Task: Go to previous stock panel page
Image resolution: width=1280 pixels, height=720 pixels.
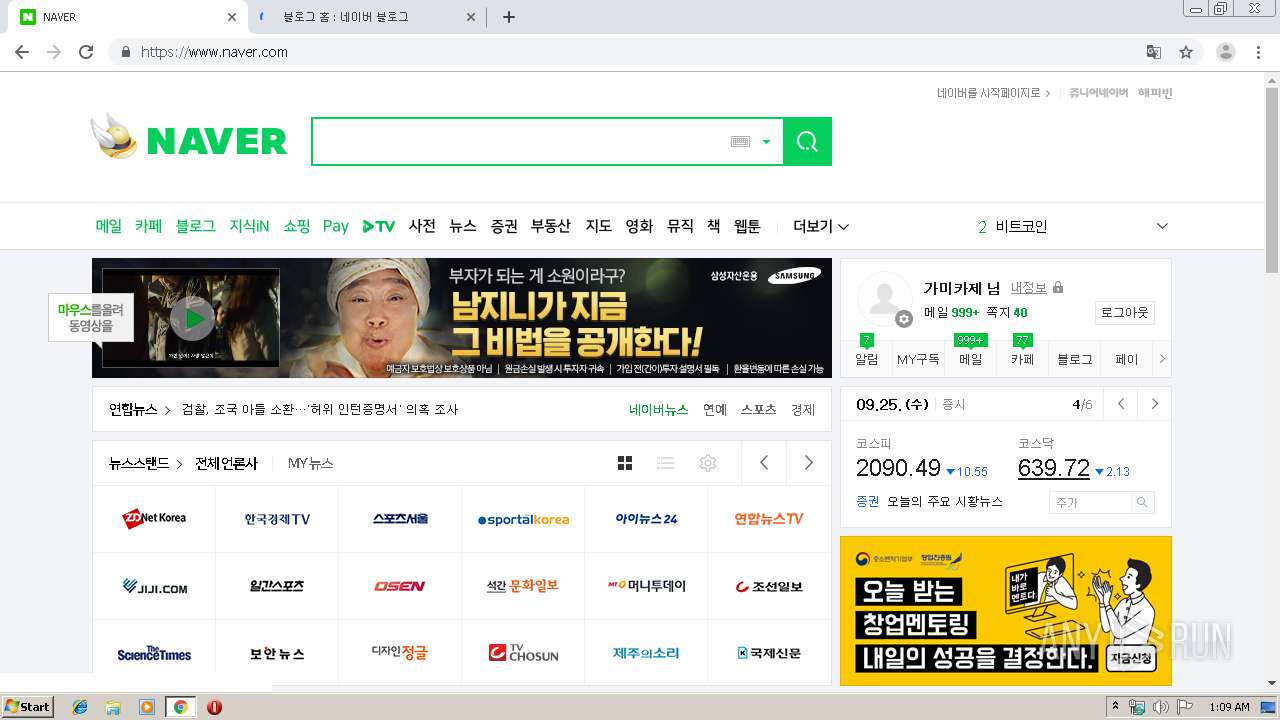Action: tap(1121, 404)
